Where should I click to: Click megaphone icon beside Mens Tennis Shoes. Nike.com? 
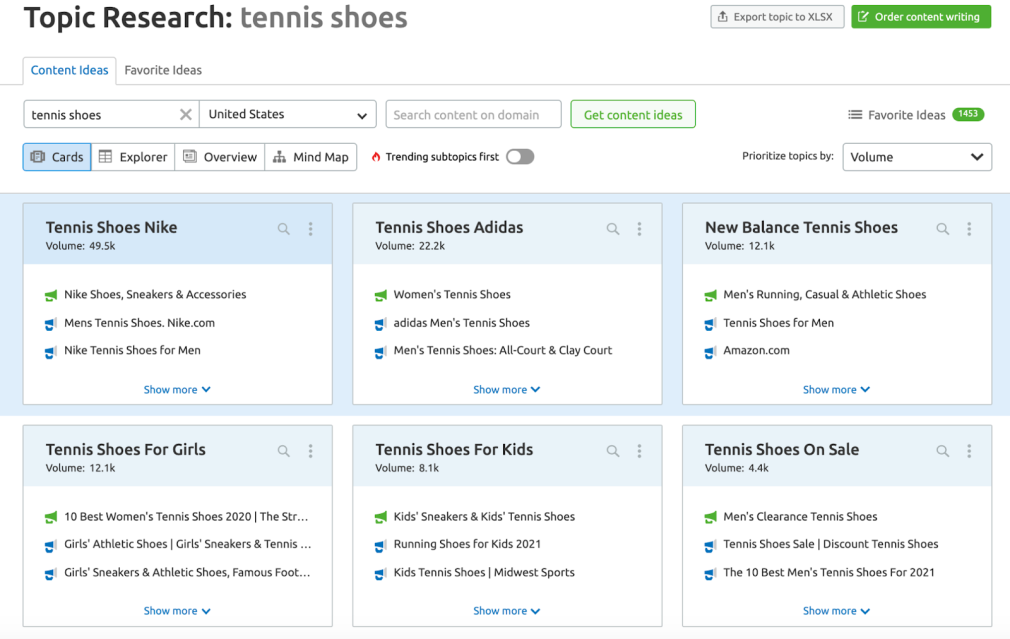(51, 324)
